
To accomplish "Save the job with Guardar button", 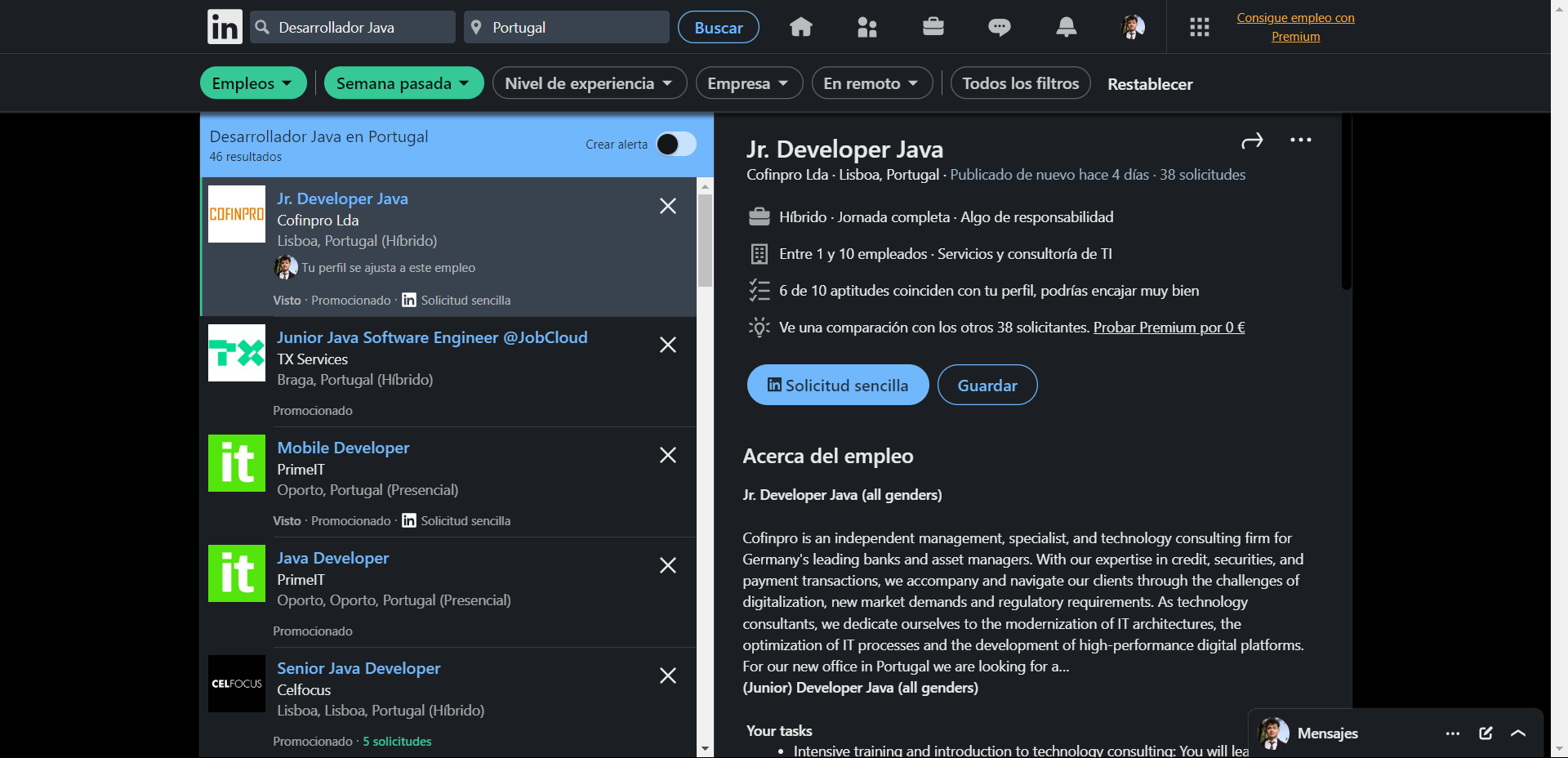I will [987, 385].
